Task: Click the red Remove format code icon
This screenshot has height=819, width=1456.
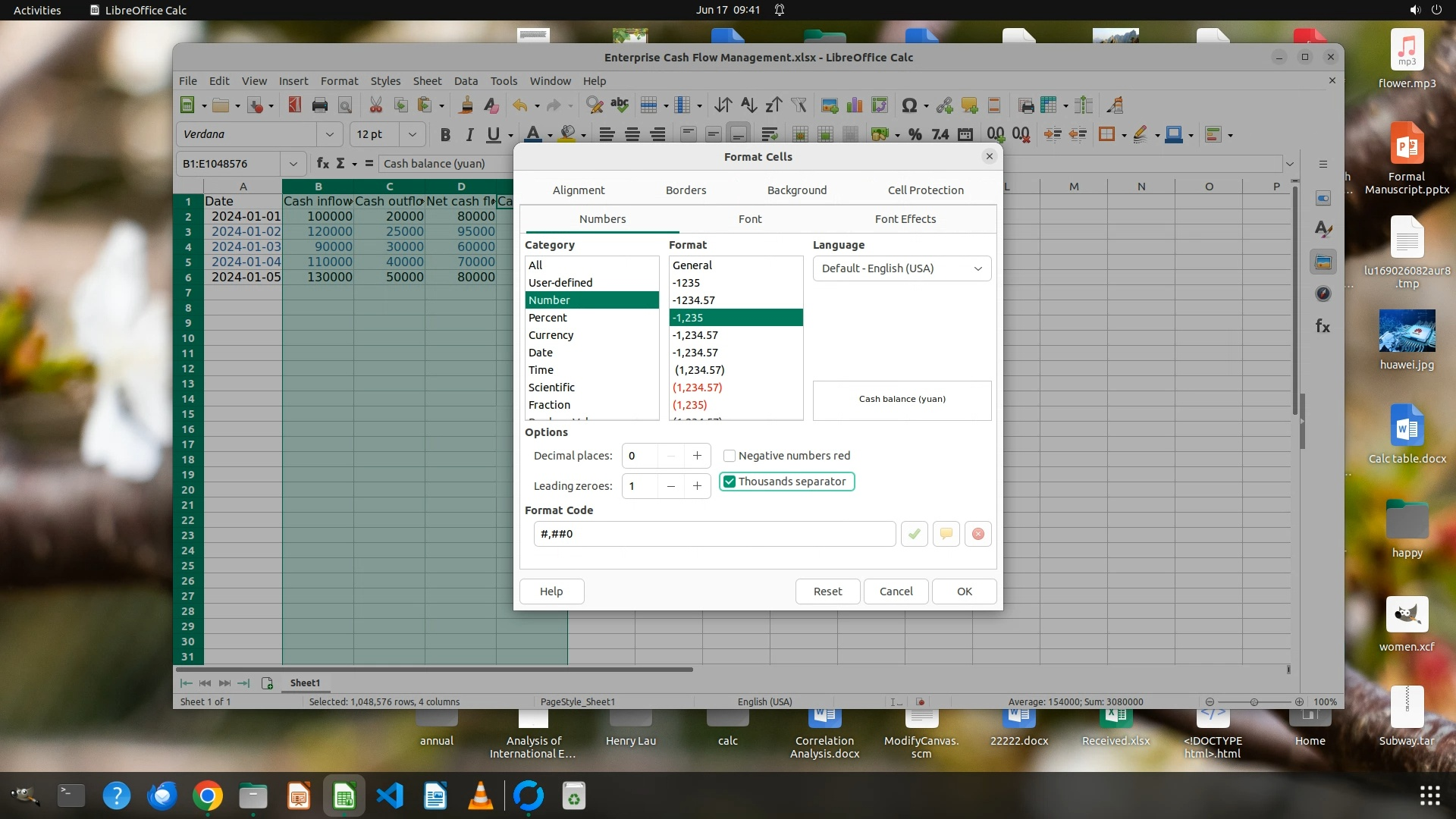Action: pos(978,534)
